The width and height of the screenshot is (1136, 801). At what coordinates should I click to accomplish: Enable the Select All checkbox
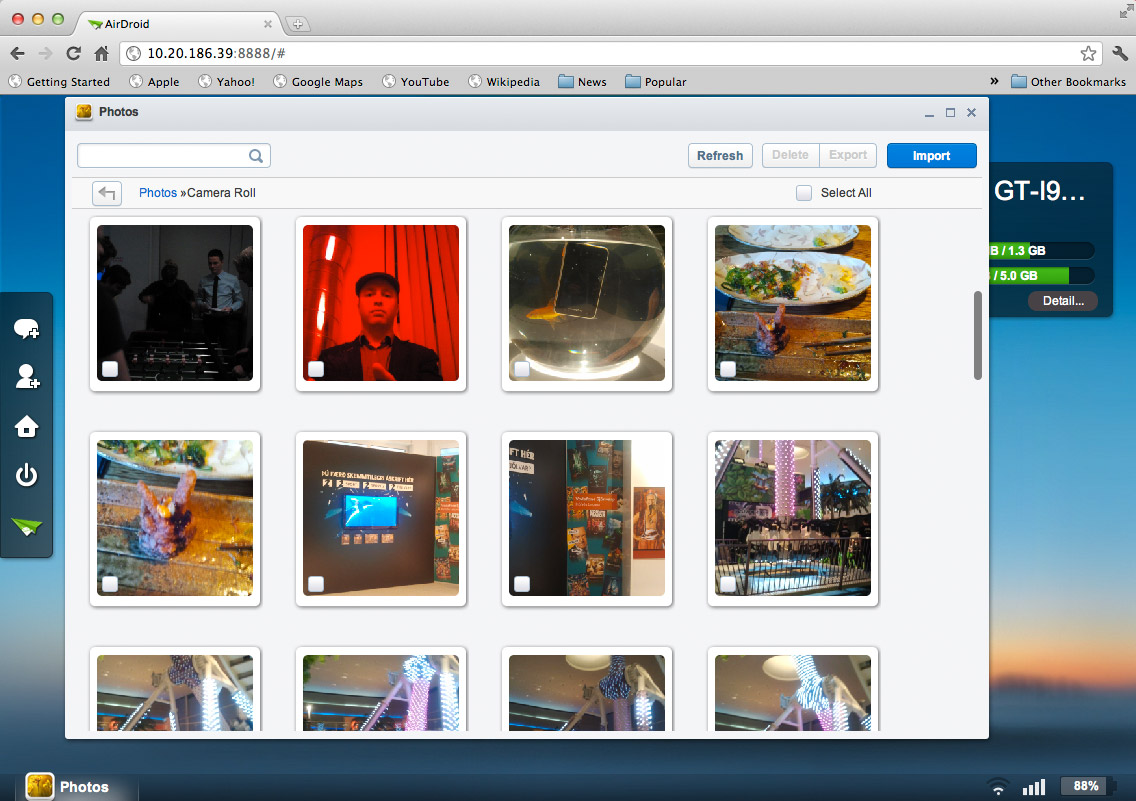pos(804,192)
